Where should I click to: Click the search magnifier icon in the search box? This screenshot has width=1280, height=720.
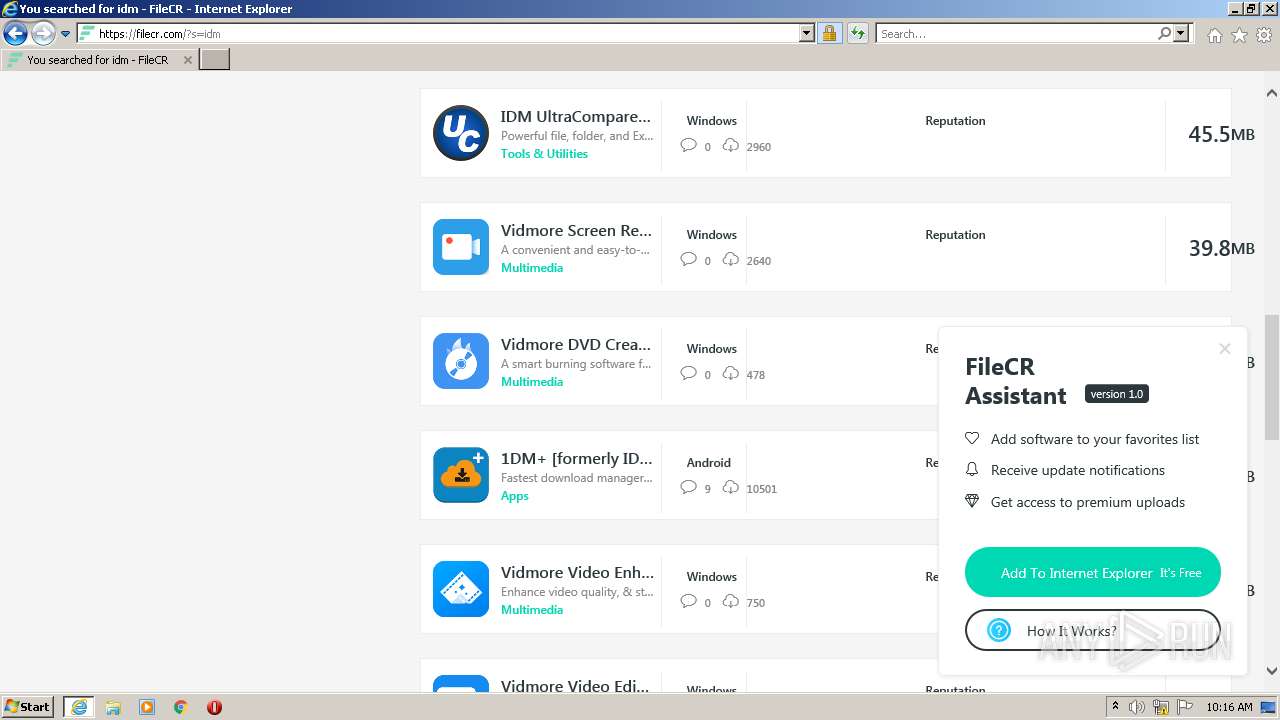1164,33
